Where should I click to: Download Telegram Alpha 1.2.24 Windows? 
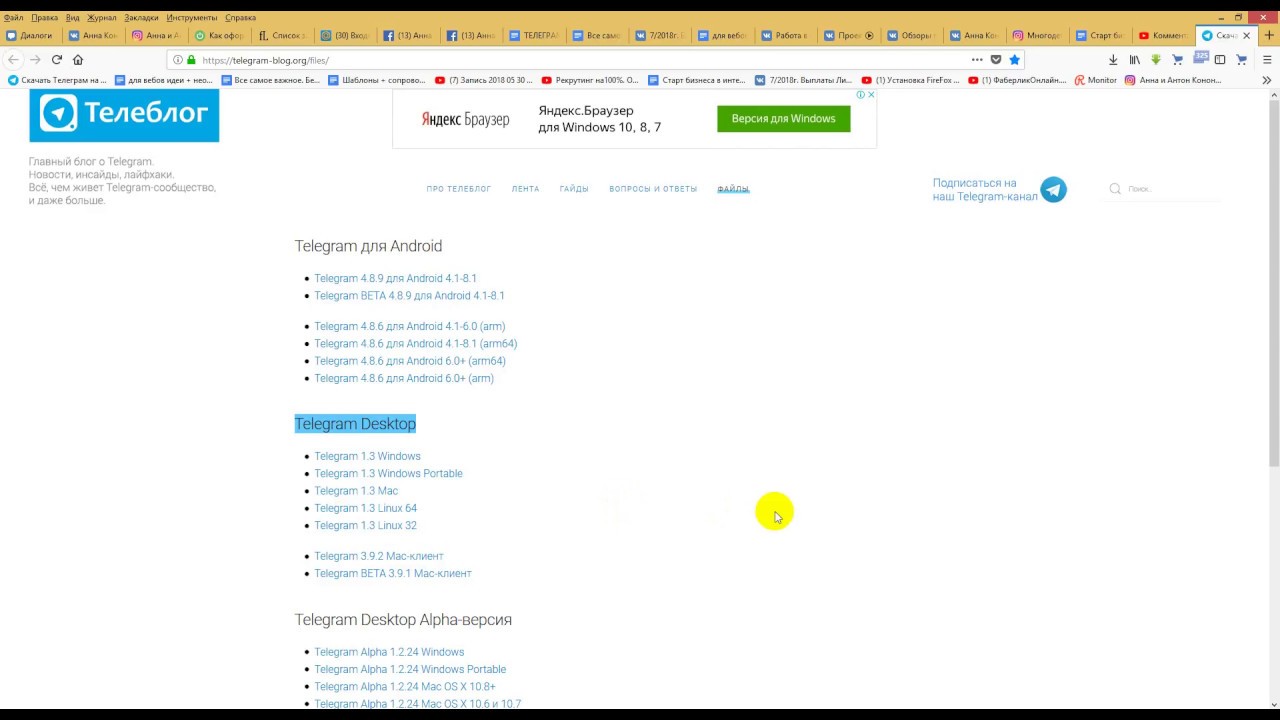[x=389, y=652]
